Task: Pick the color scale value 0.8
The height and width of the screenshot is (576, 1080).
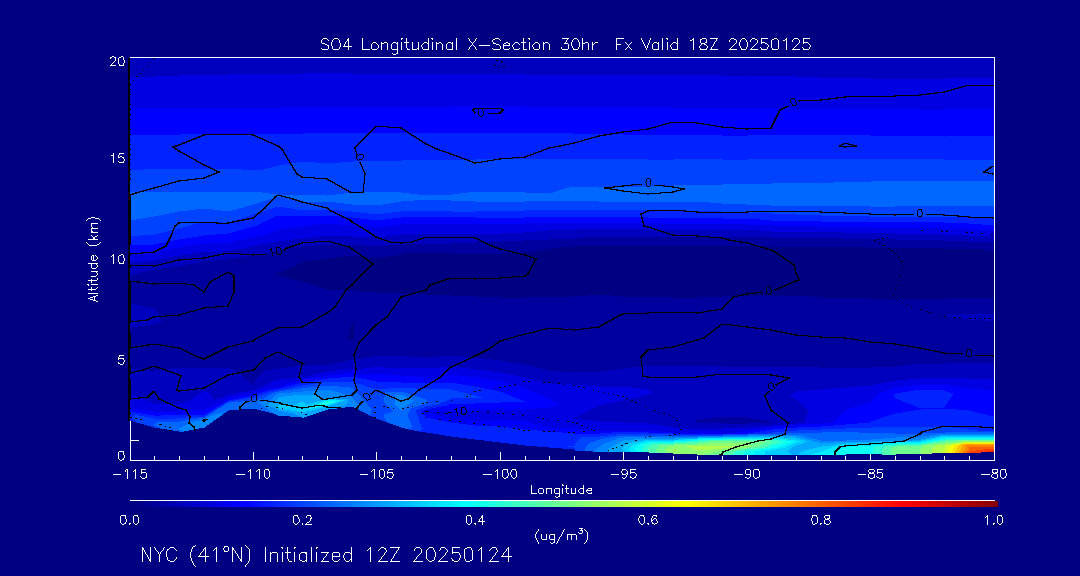Action: point(821,520)
